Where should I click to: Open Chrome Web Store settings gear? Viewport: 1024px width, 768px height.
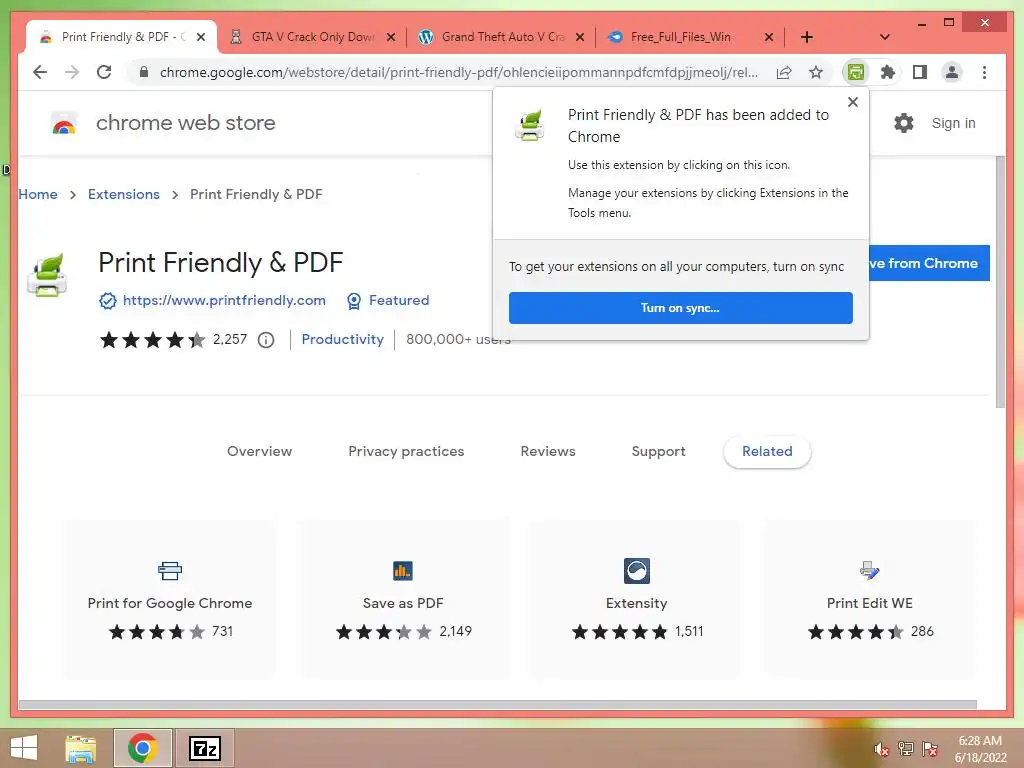tap(904, 123)
